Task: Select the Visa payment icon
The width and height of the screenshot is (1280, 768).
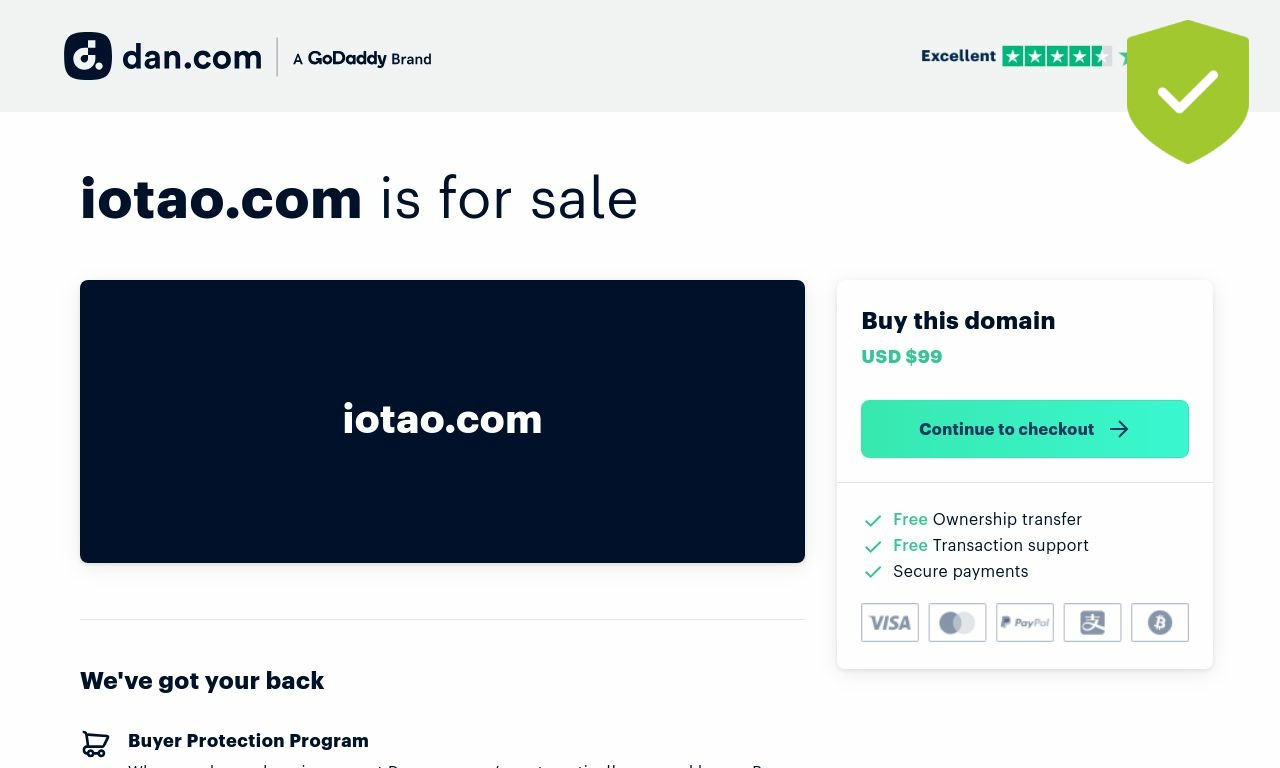Action: [890, 622]
